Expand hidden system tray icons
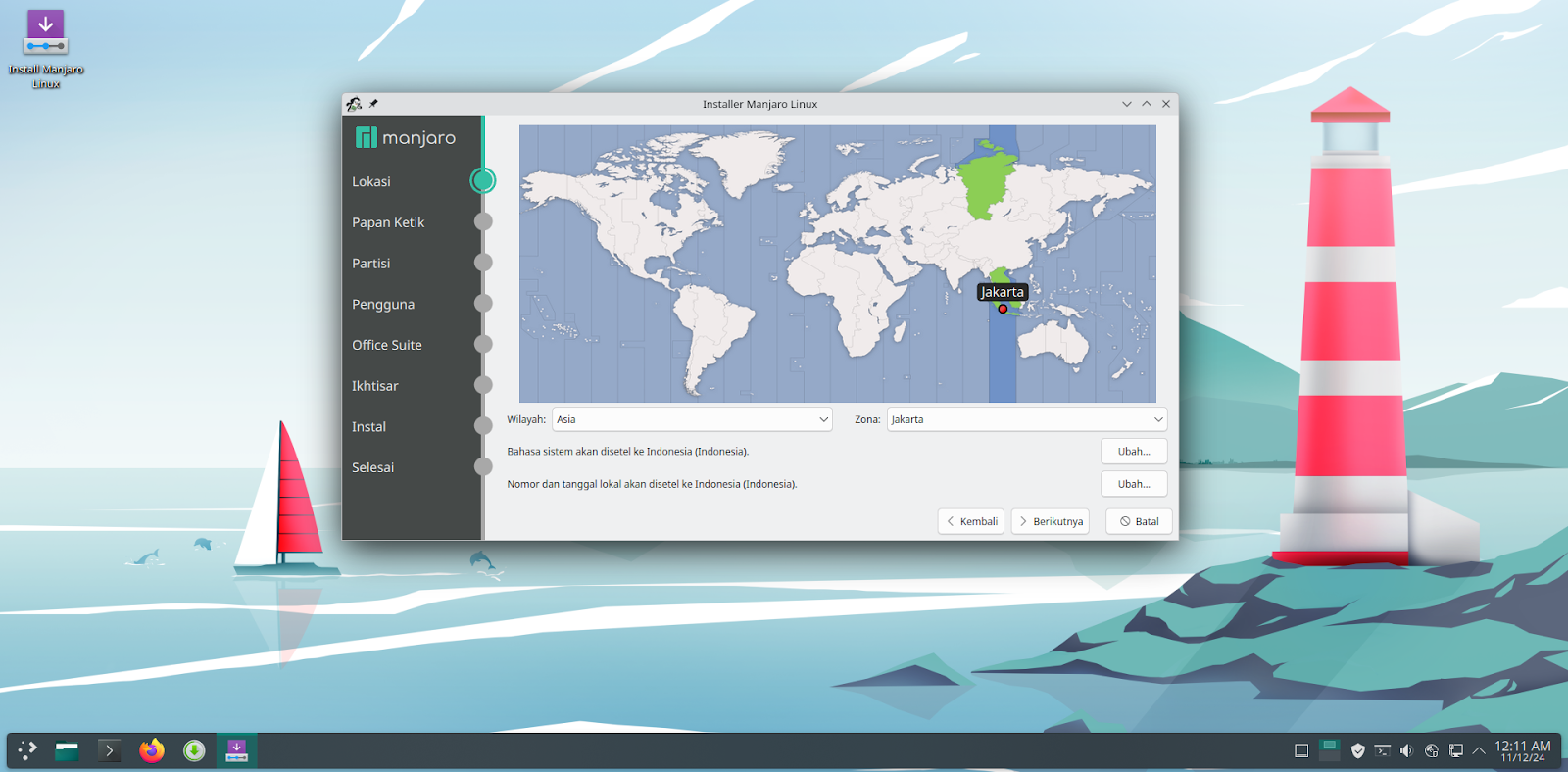Image resolution: width=1568 pixels, height=772 pixels. coord(1479,750)
